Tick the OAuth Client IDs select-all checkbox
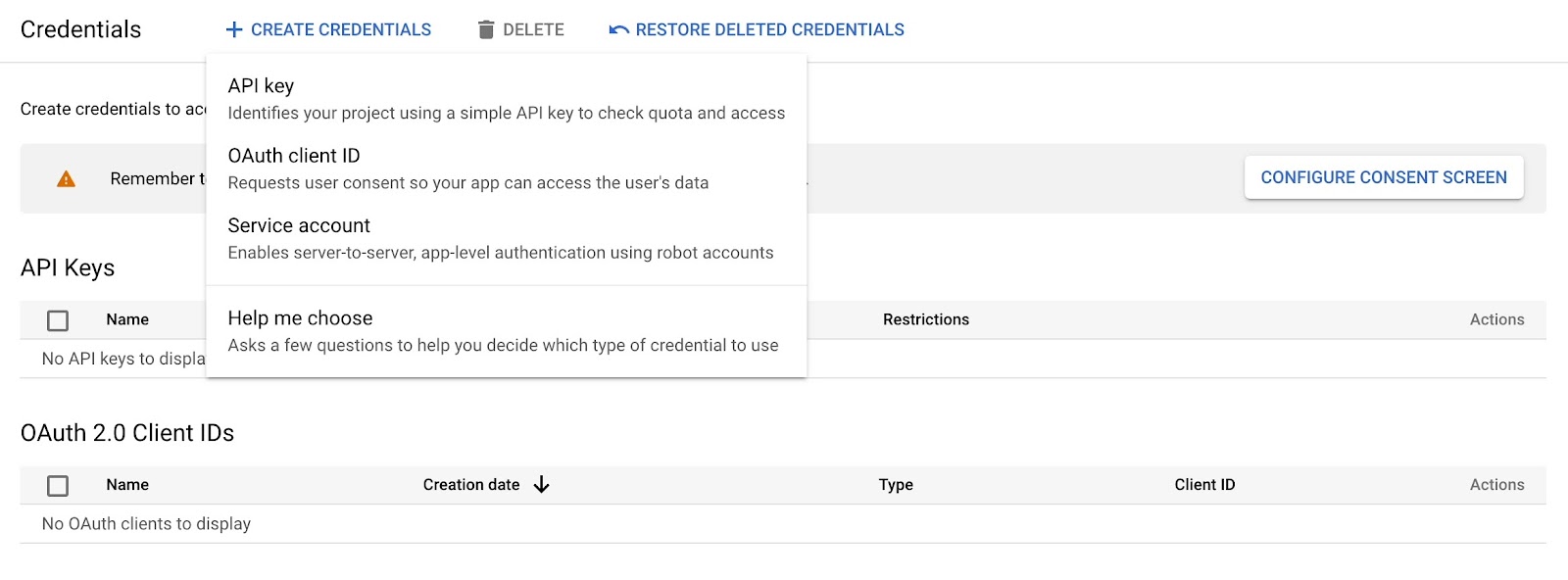 point(58,485)
